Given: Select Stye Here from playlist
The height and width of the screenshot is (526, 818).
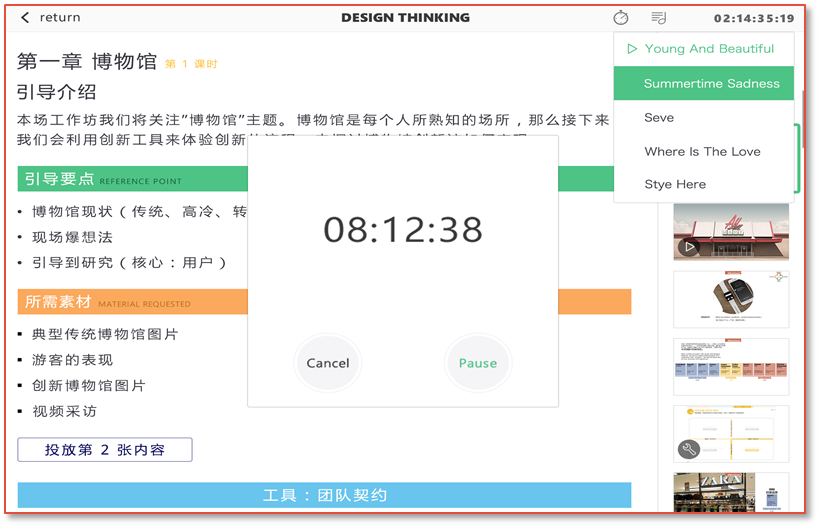Looking at the screenshot, I should 675,185.
